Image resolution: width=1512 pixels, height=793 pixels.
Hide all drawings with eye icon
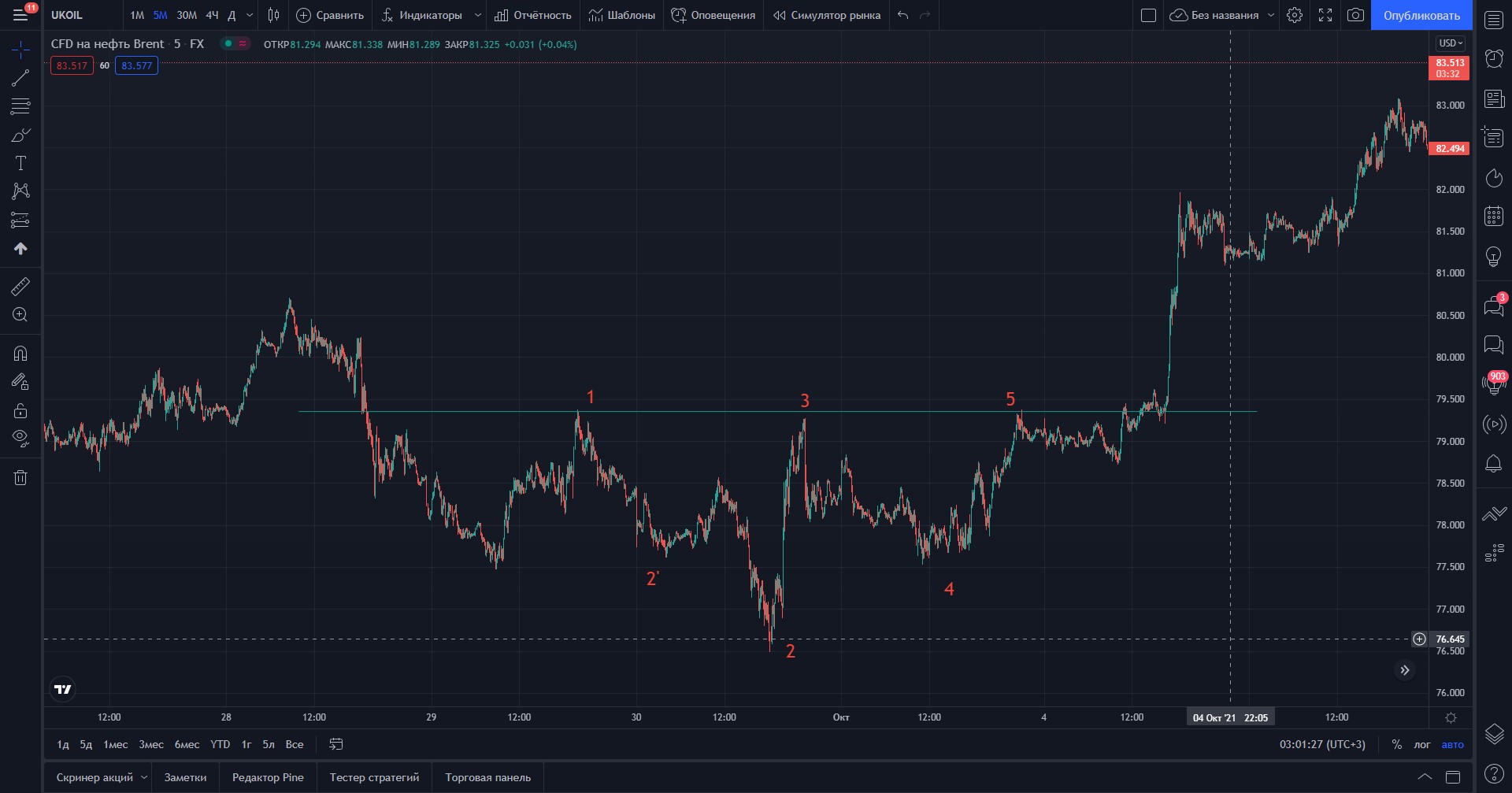point(20,437)
